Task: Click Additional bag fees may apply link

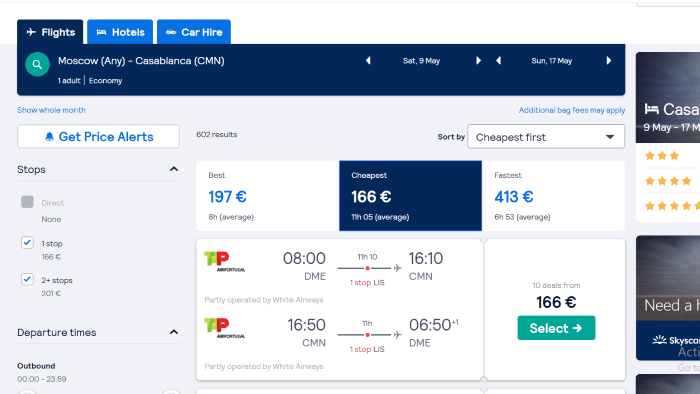Action: [572, 110]
